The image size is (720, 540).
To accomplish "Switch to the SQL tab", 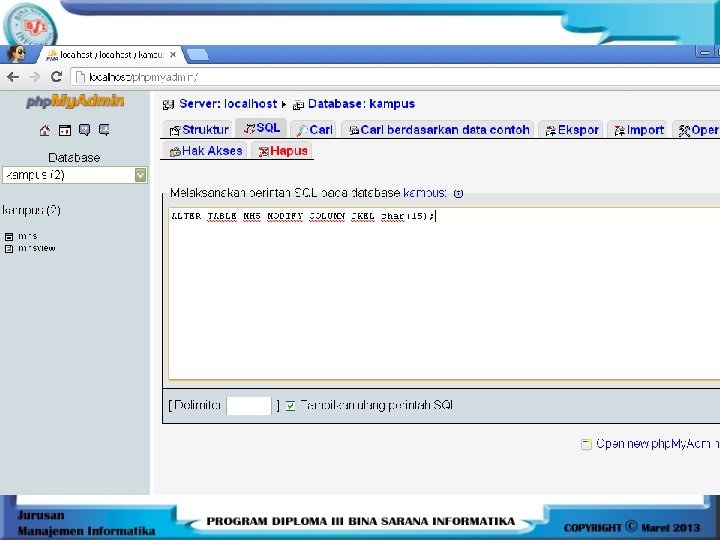I will point(262,128).
